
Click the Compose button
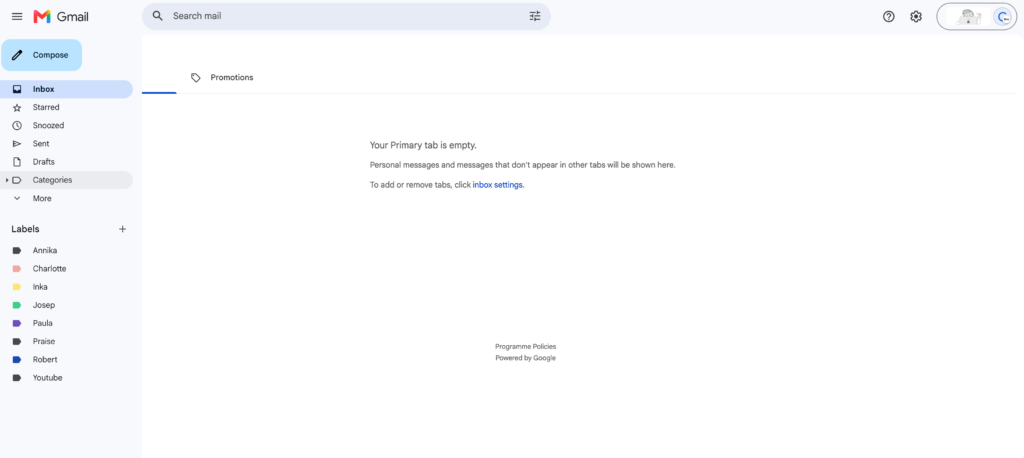click(41, 55)
